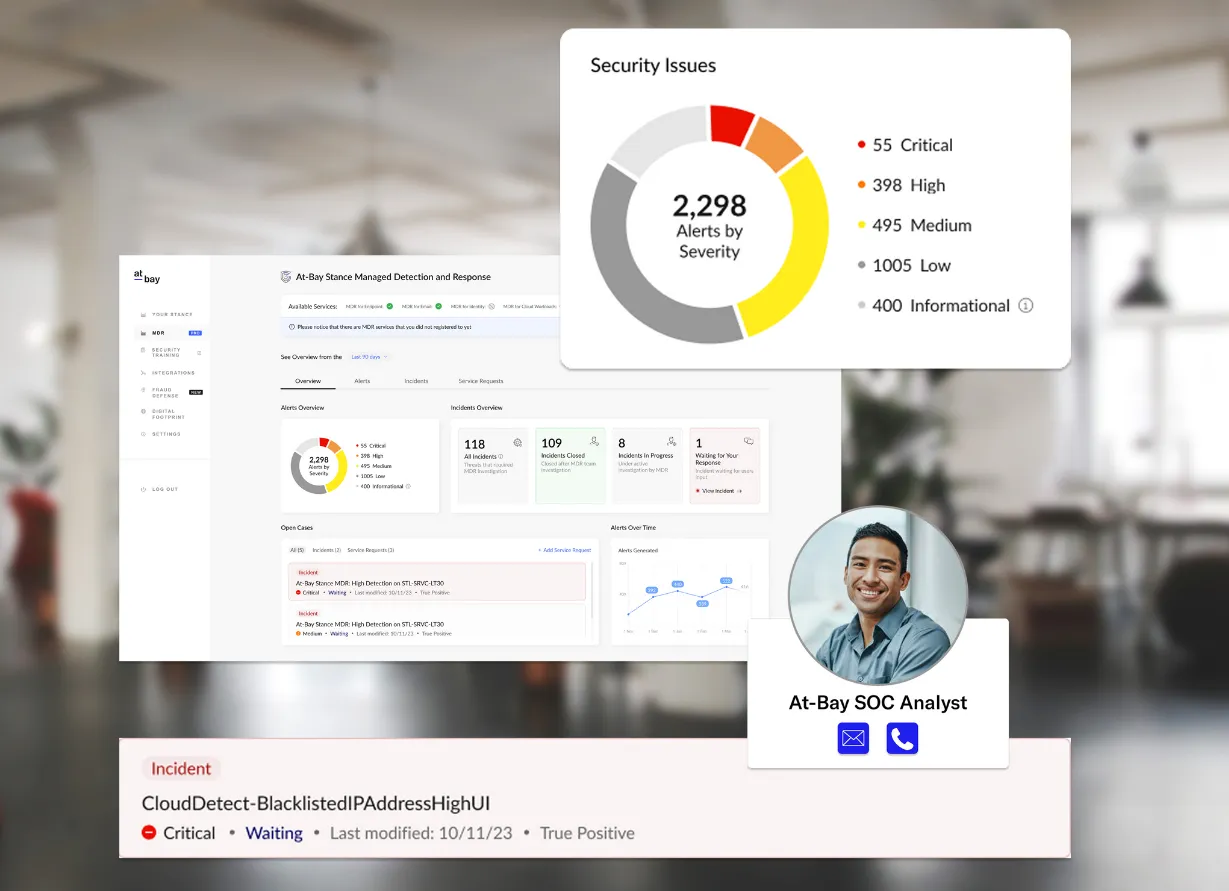Click the View Incident link
This screenshot has height=891, width=1229.
tap(719, 491)
